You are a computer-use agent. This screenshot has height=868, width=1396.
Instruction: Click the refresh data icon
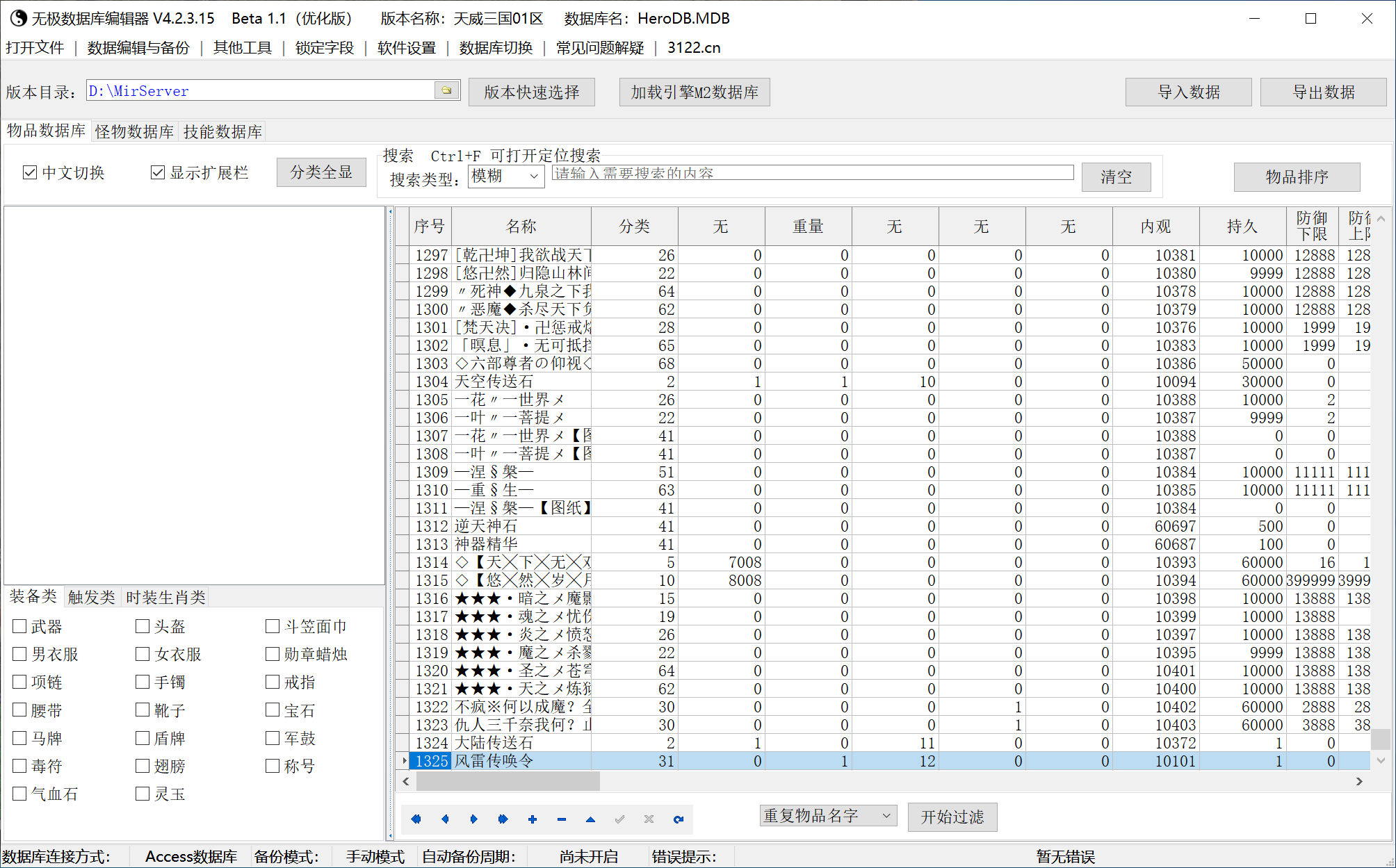pyautogui.click(x=679, y=819)
